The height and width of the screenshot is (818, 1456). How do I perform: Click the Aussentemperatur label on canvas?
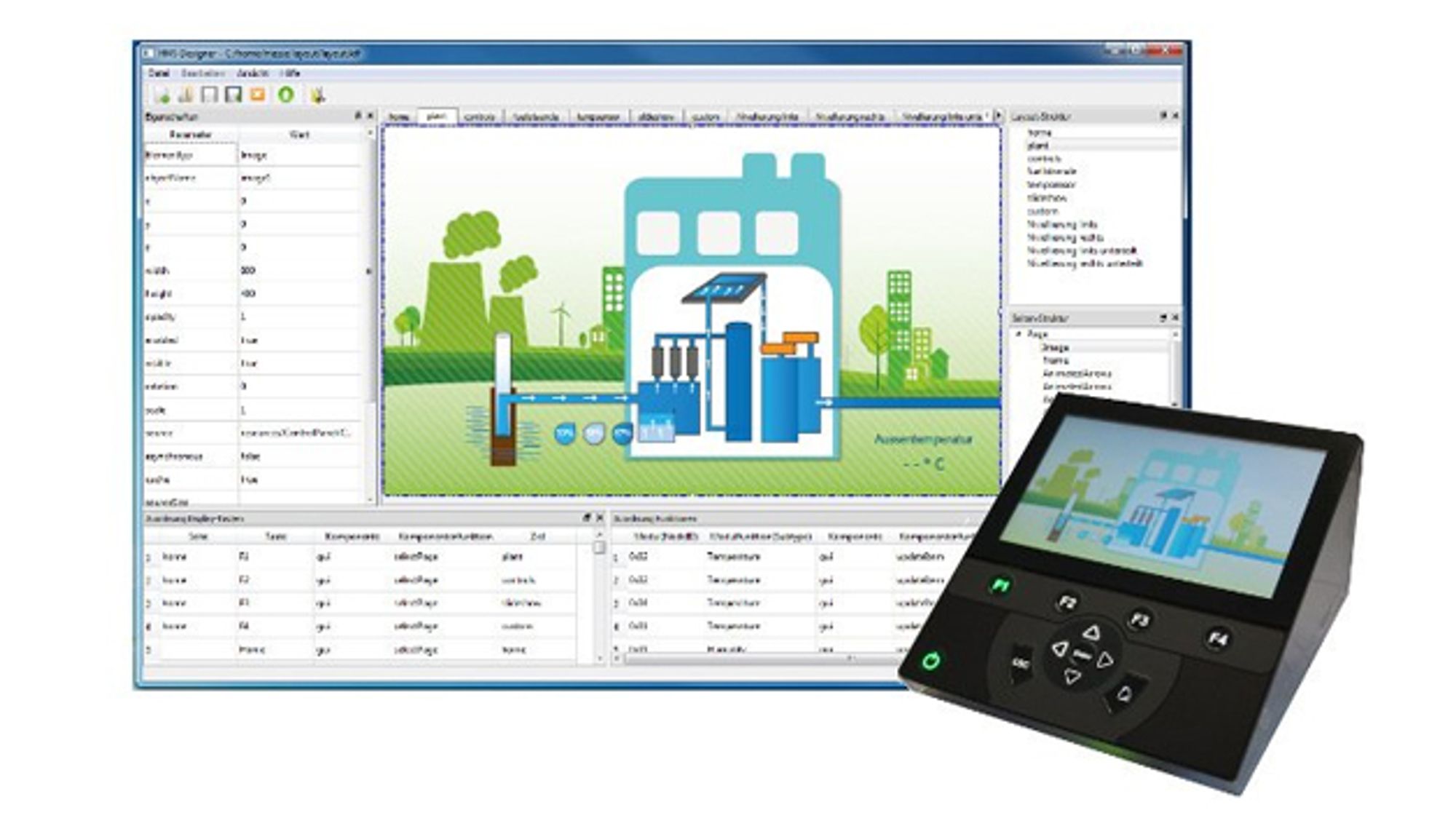pyautogui.click(x=923, y=440)
